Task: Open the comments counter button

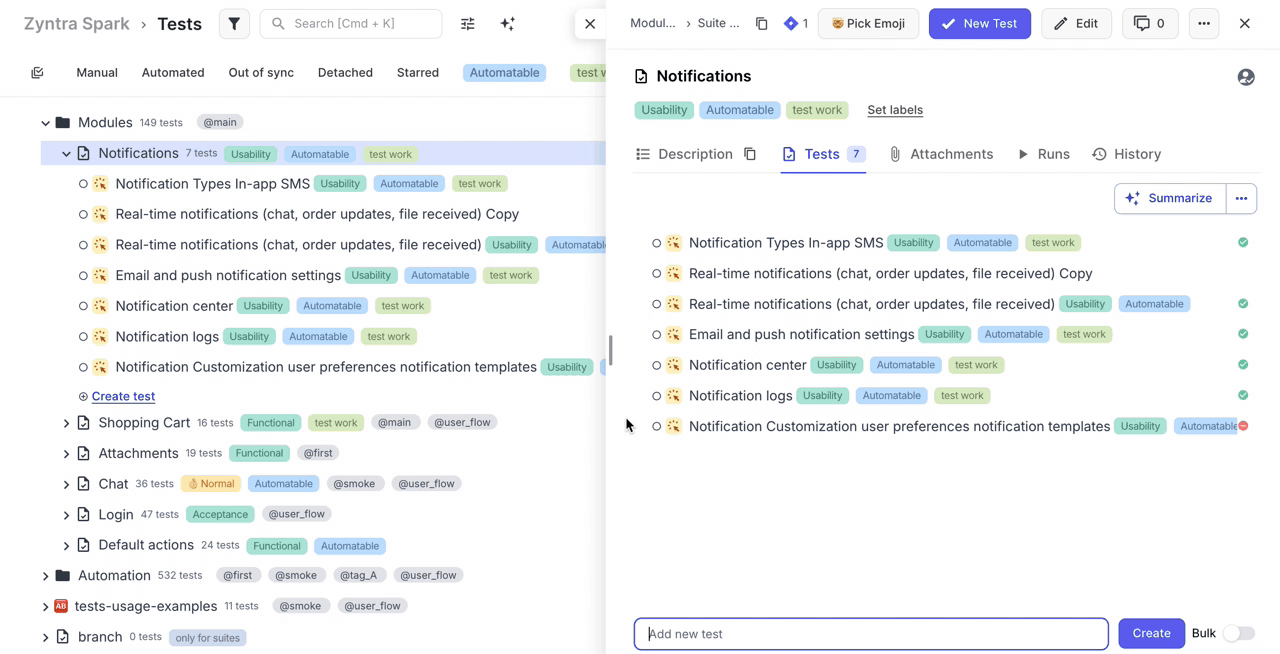Action: click(1149, 24)
